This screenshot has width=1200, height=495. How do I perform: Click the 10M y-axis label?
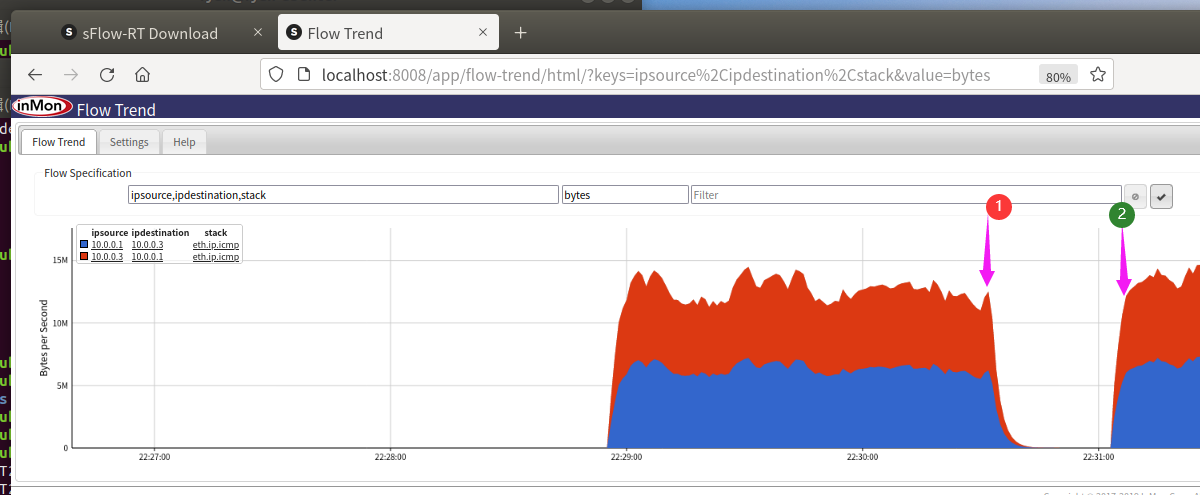pyautogui.click(x=59, y=323)
